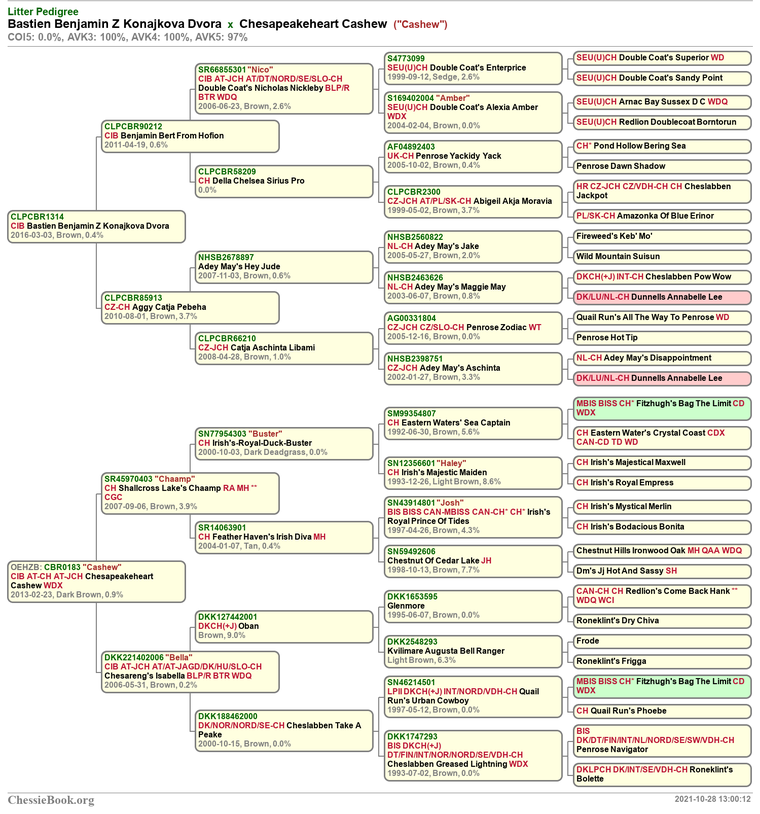
Task: Select Aggy Catja Pebeha entry
Action: tap(191, 307)
